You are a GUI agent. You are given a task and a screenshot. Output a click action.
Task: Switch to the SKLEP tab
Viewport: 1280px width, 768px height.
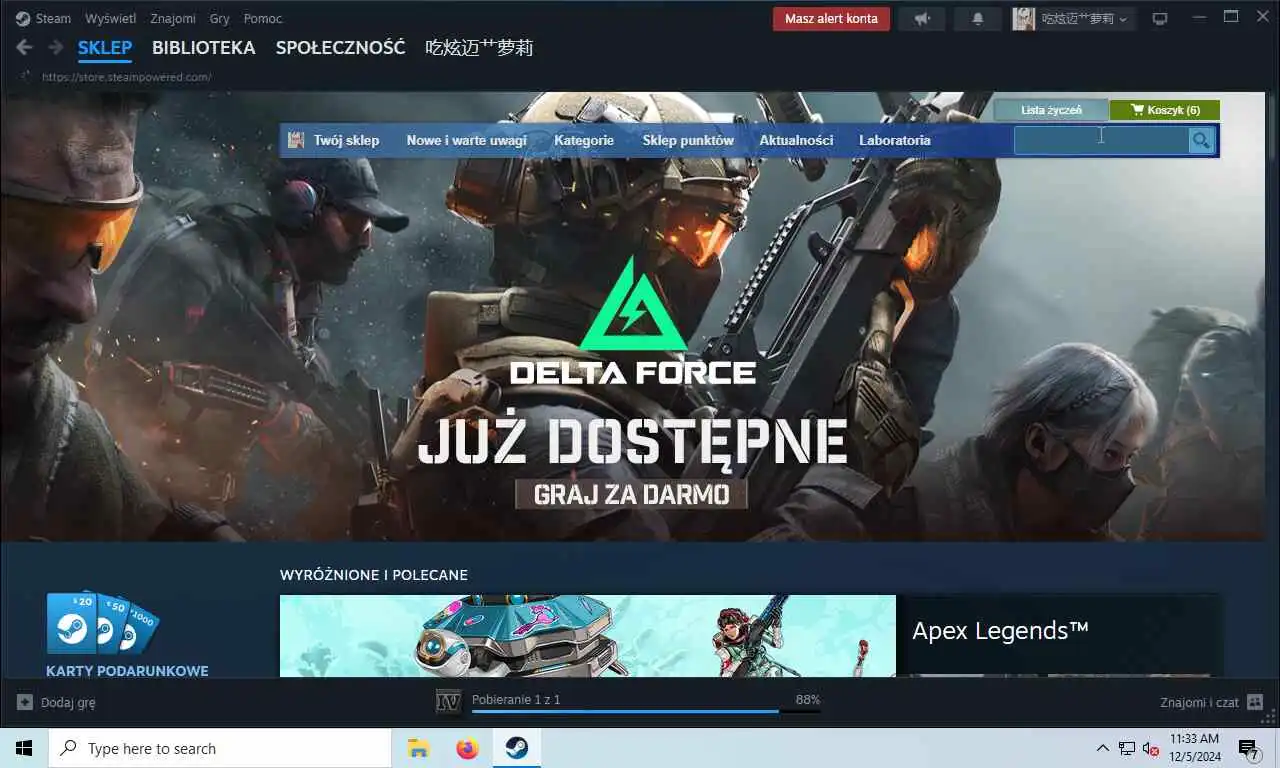[105, 48]
